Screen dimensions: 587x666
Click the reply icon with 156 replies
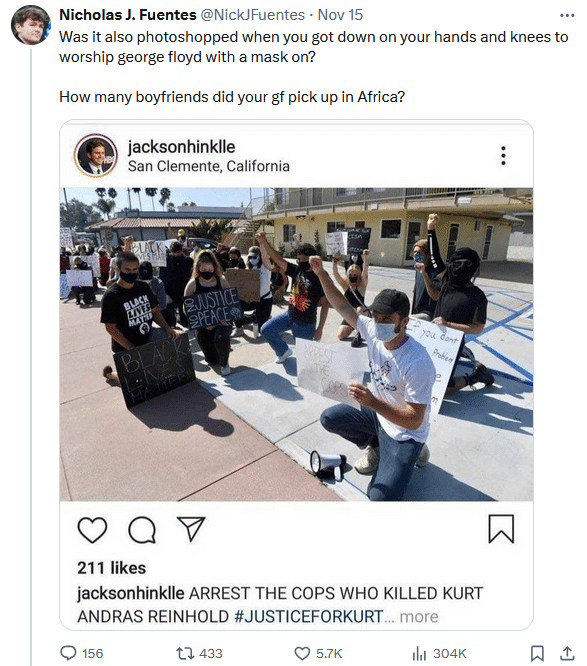point(68,653)
